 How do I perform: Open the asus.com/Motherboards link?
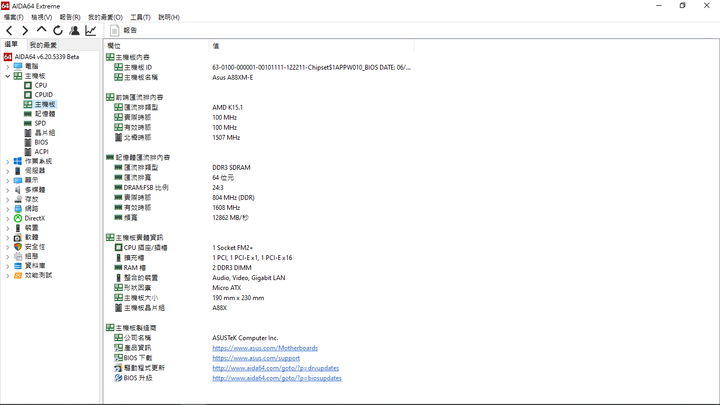click(x=265, y=348)
